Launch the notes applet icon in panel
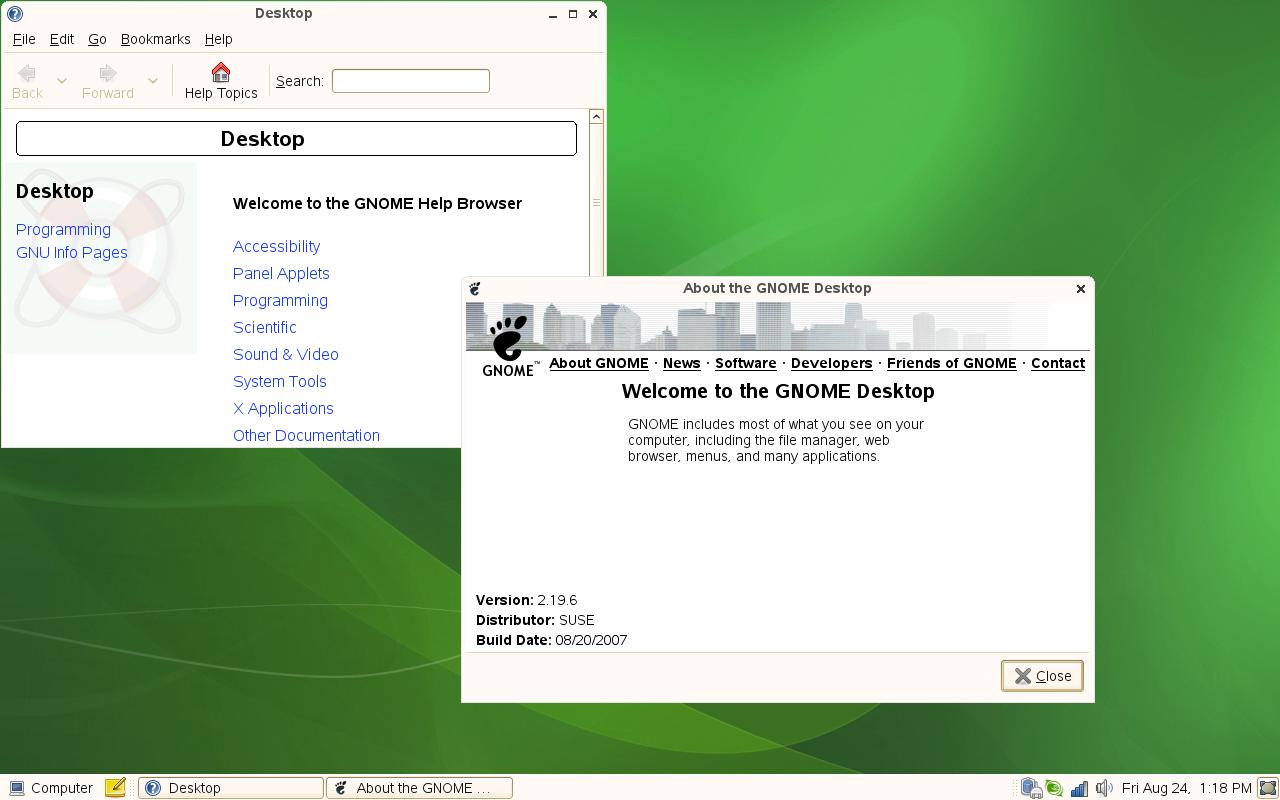The width and height of the screenshot is (1280, 800). pyautogui.click(x=115, y=788)
